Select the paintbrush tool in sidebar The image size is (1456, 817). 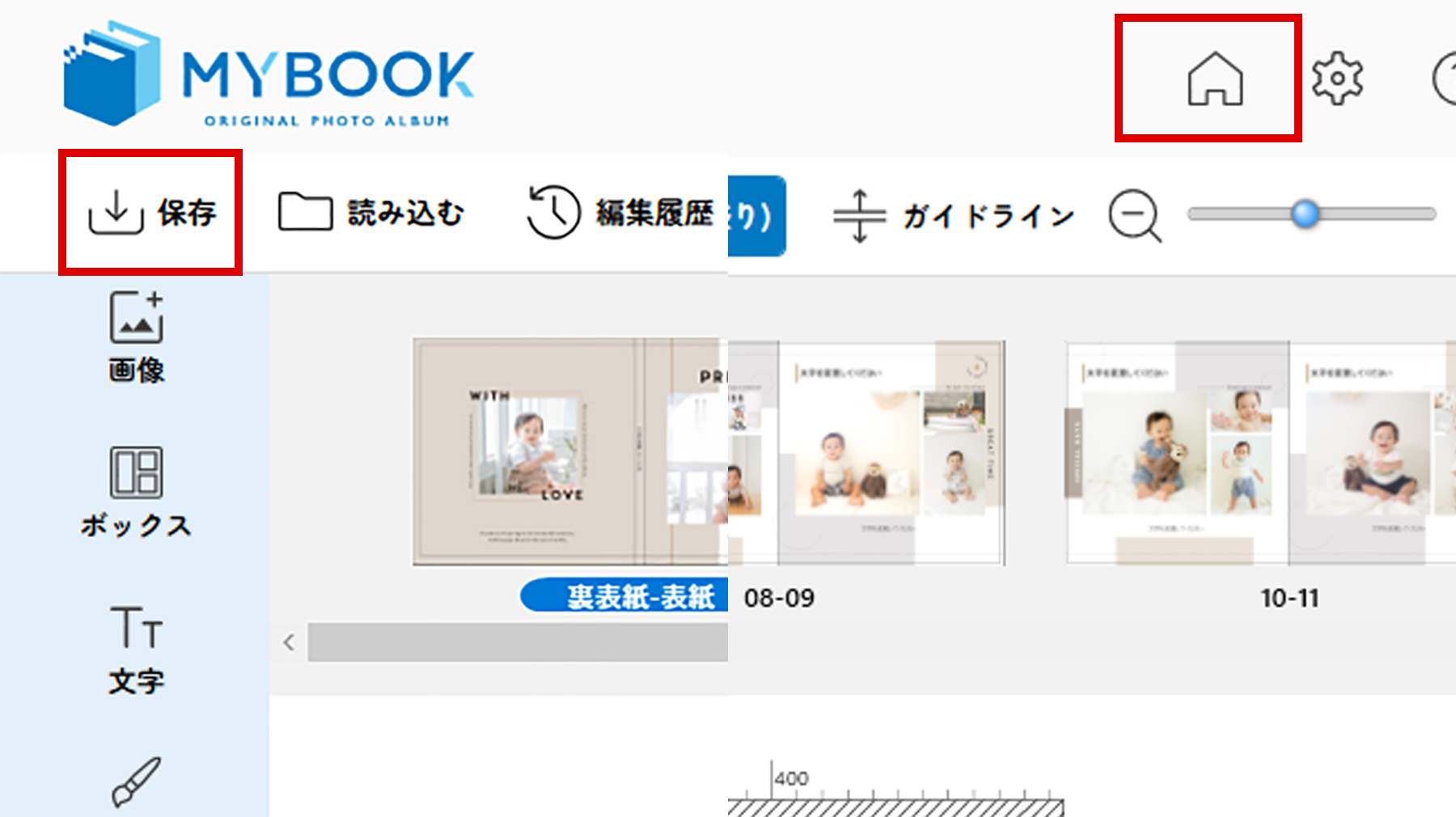(x=136, y=781)
